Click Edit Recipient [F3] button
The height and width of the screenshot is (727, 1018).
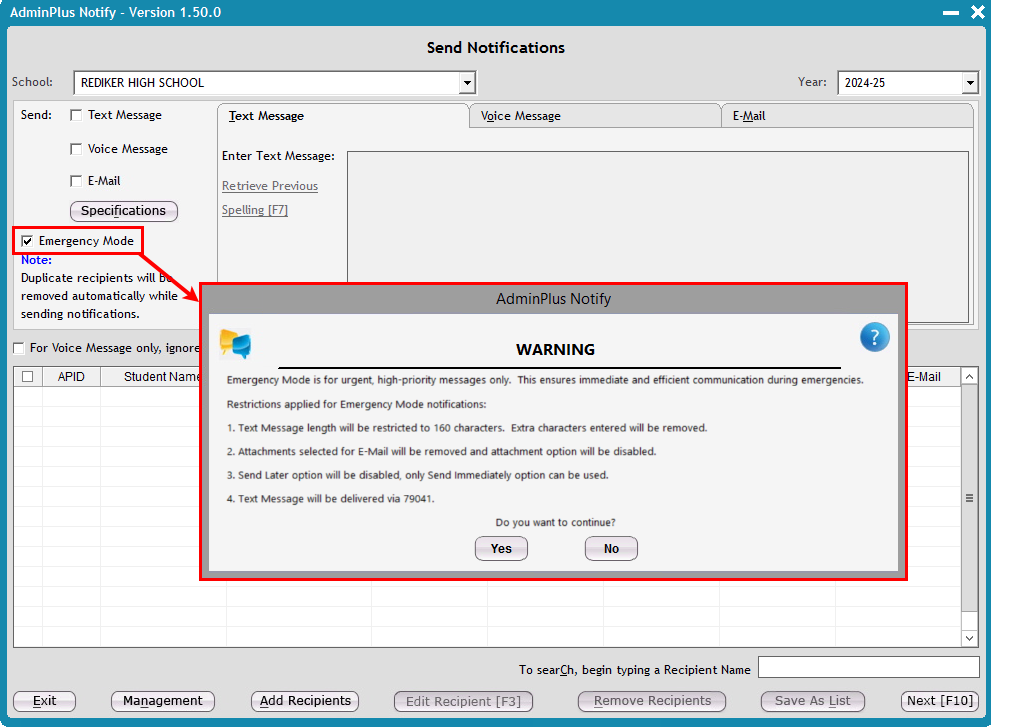pyautogui.click(x=464, y=701)
